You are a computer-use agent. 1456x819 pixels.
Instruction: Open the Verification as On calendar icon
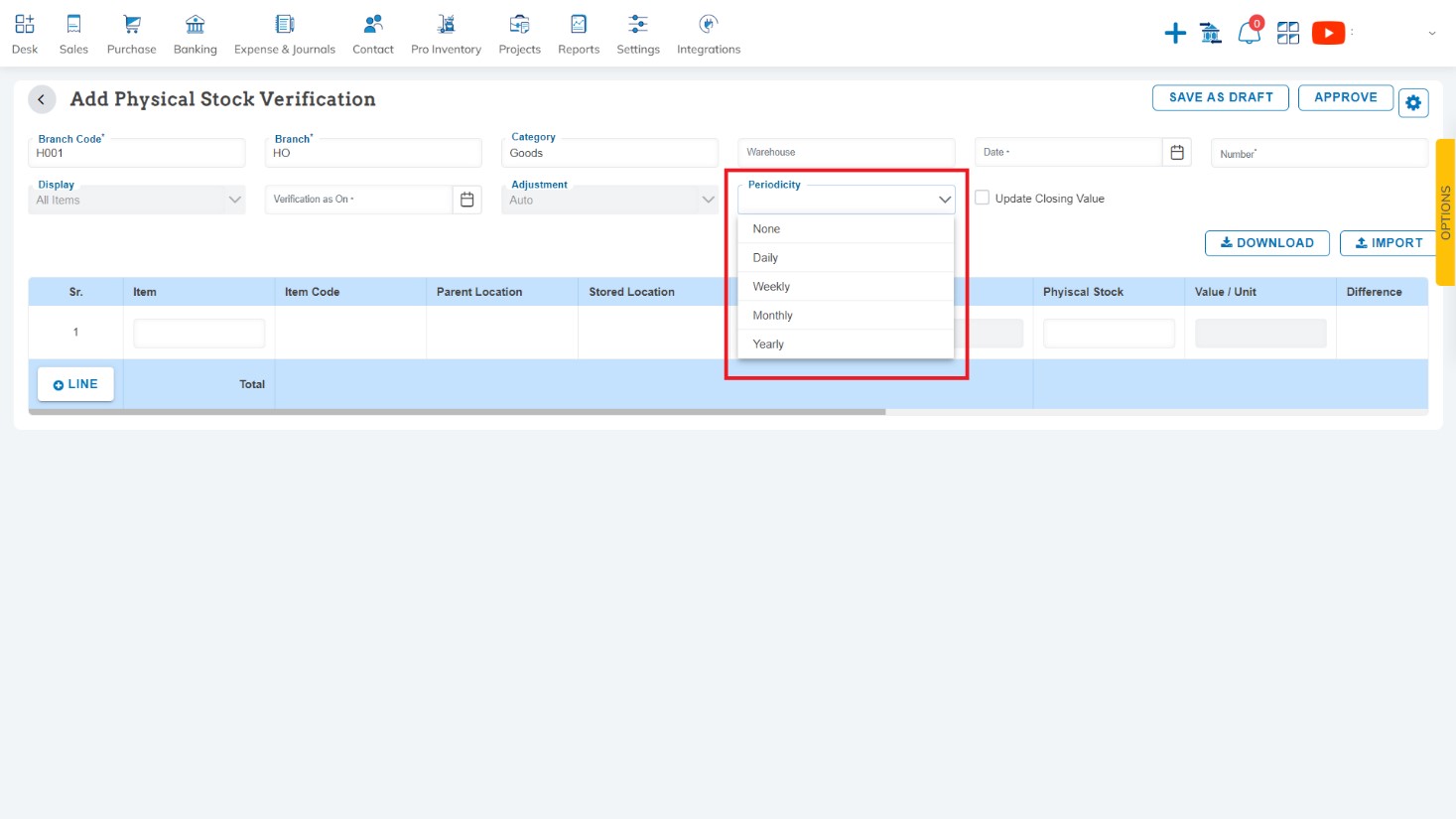click(467, 200)
